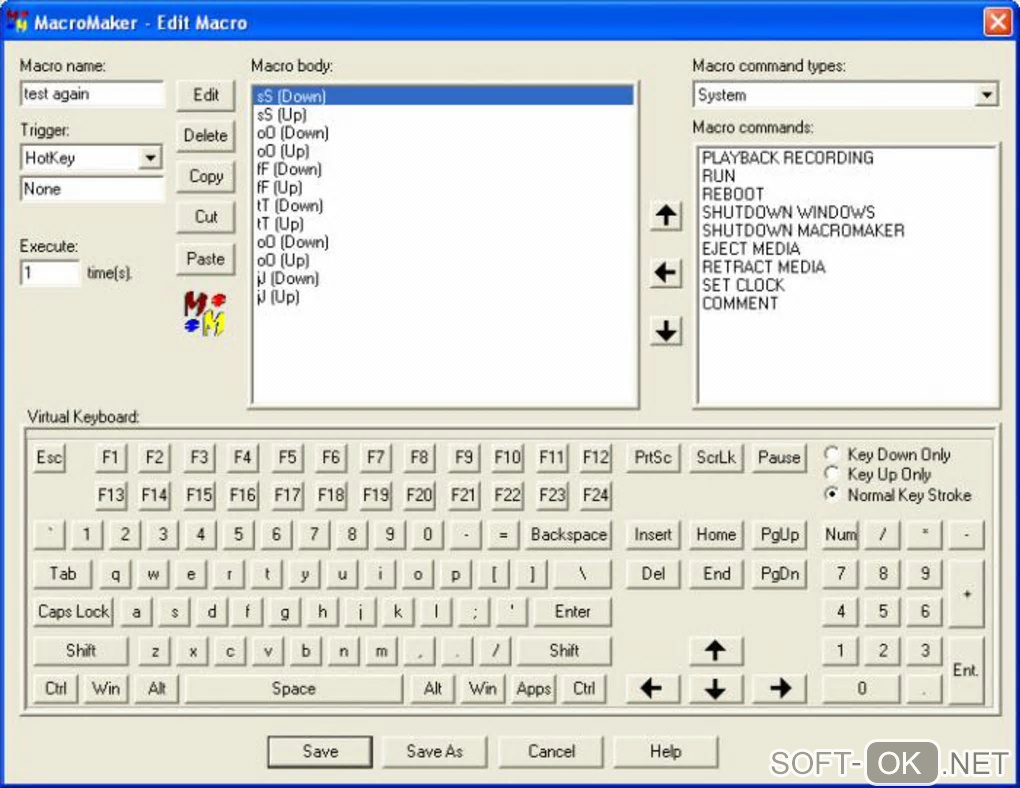Close the Edit Macro window
Image resolution: width=1020 pixels, height=788 pixels.
998,21
